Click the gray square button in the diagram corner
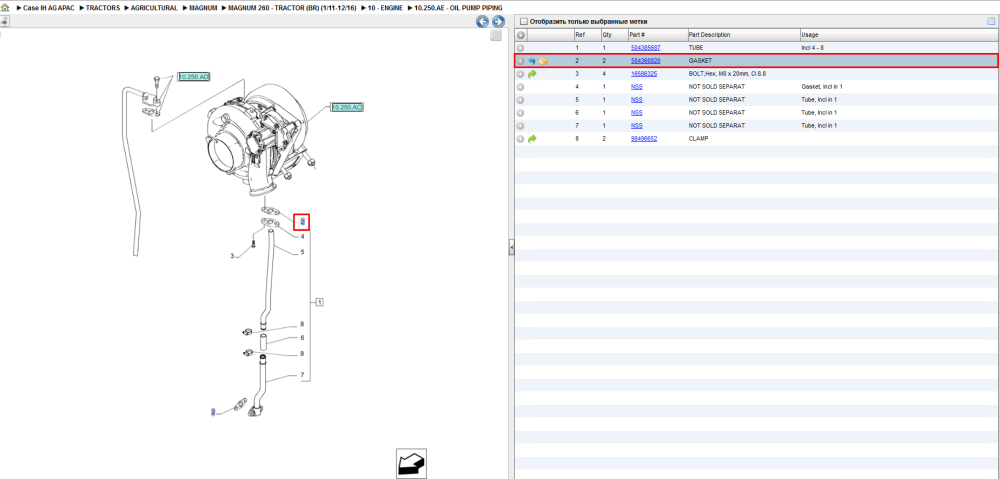1000x479 pixels. click(x=496, y=36)
